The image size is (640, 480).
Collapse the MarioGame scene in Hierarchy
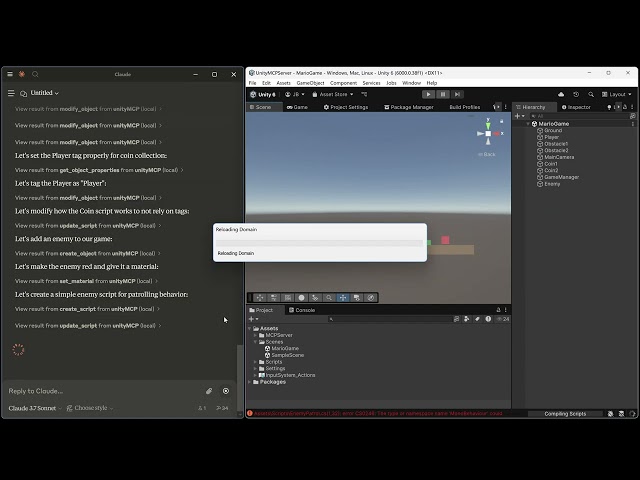pyautogui.click(x=528, y=124)
